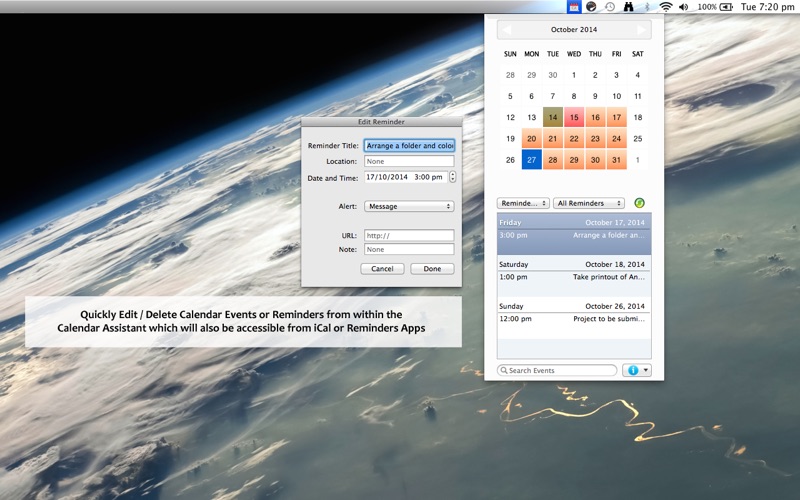
Task: Select October 13 on the calendar
Action: tap(532, 117)
